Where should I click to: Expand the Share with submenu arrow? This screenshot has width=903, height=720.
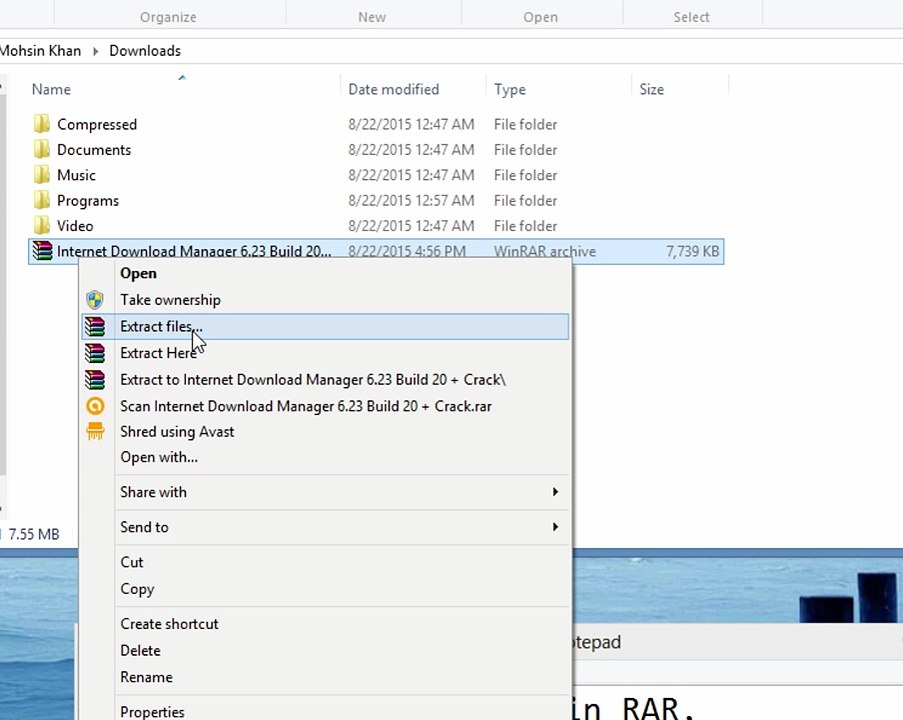pyautogui.click(x=555, y=492)
